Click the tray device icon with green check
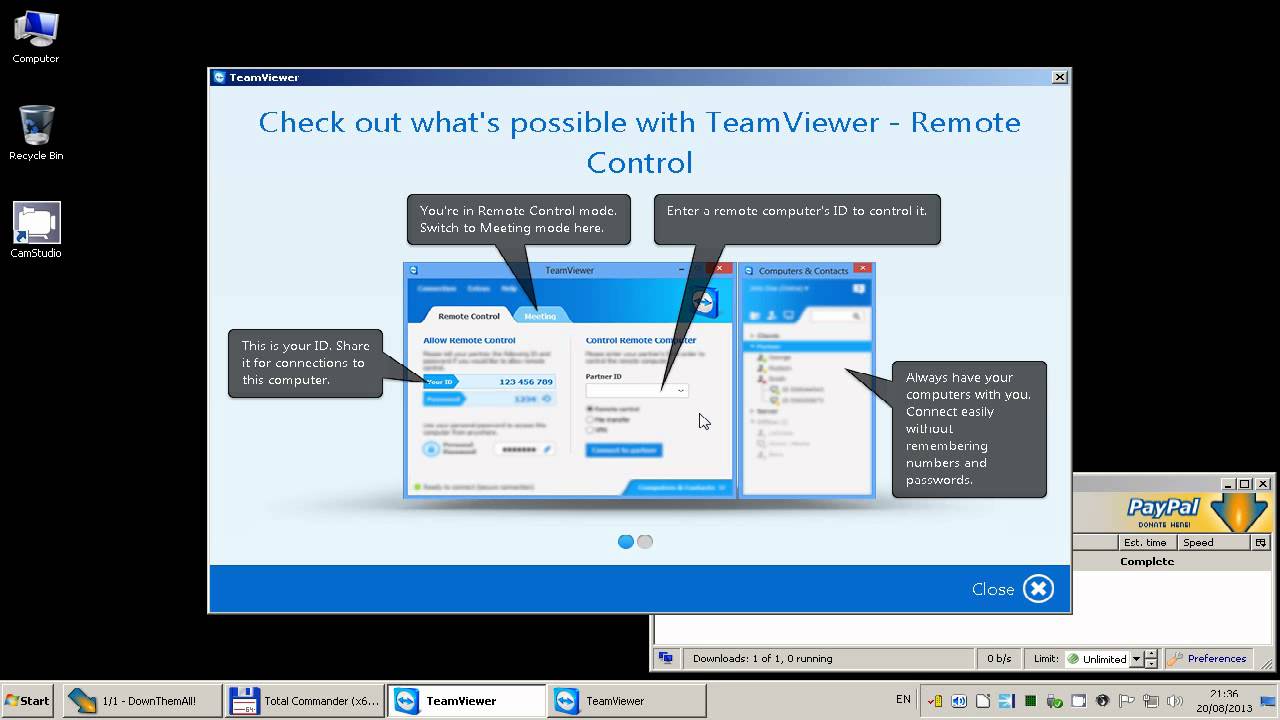Viewport: 1280px width, 720px height. click(1055, 701)
